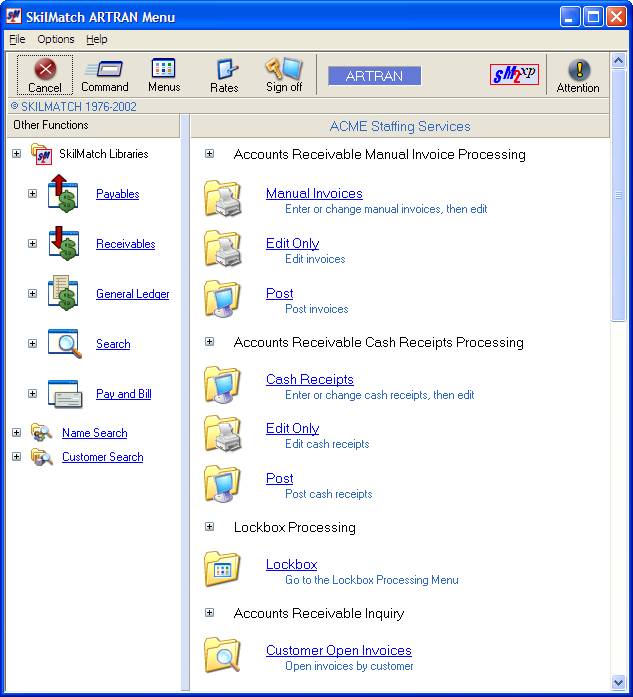Image resolution: width=633 pixels, height=697 pixels.
Task: Click the Lockbox folder icon
Action: click(223, 569)
